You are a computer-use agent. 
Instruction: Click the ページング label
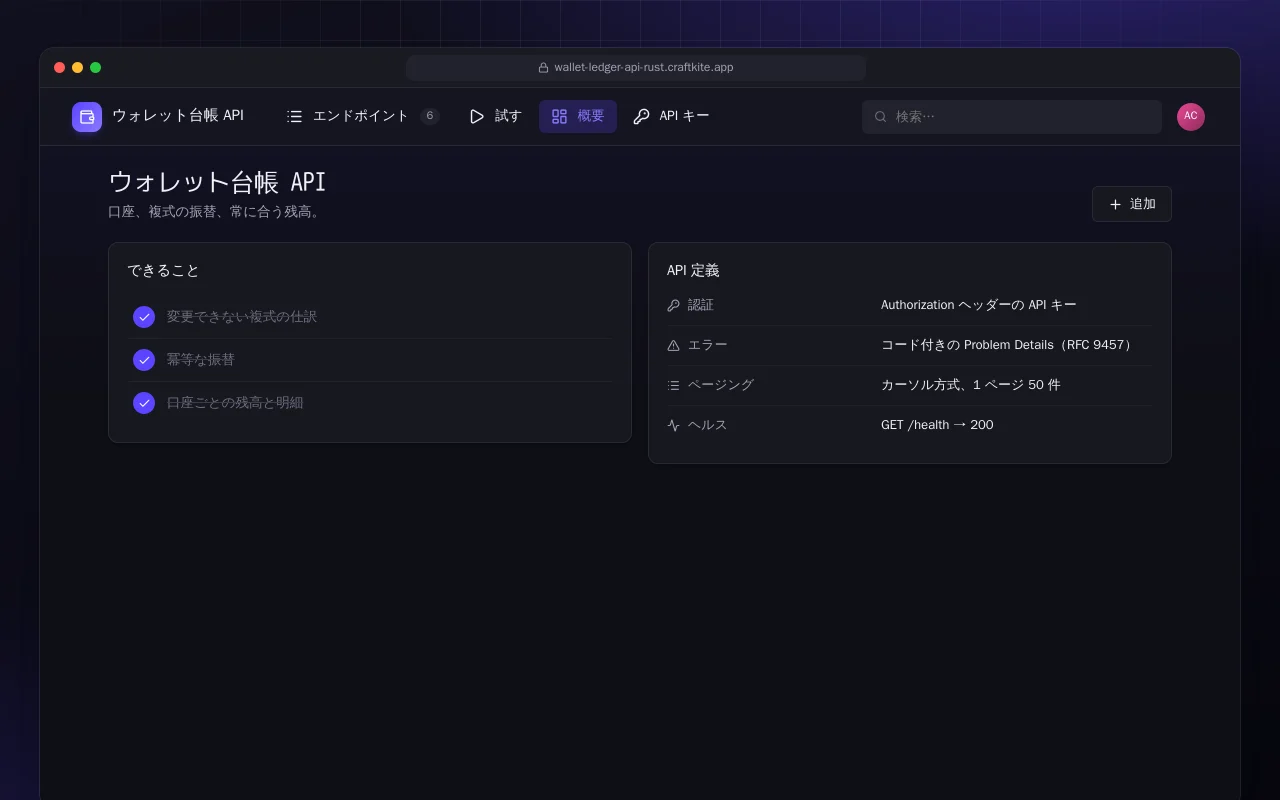point(721,385)
